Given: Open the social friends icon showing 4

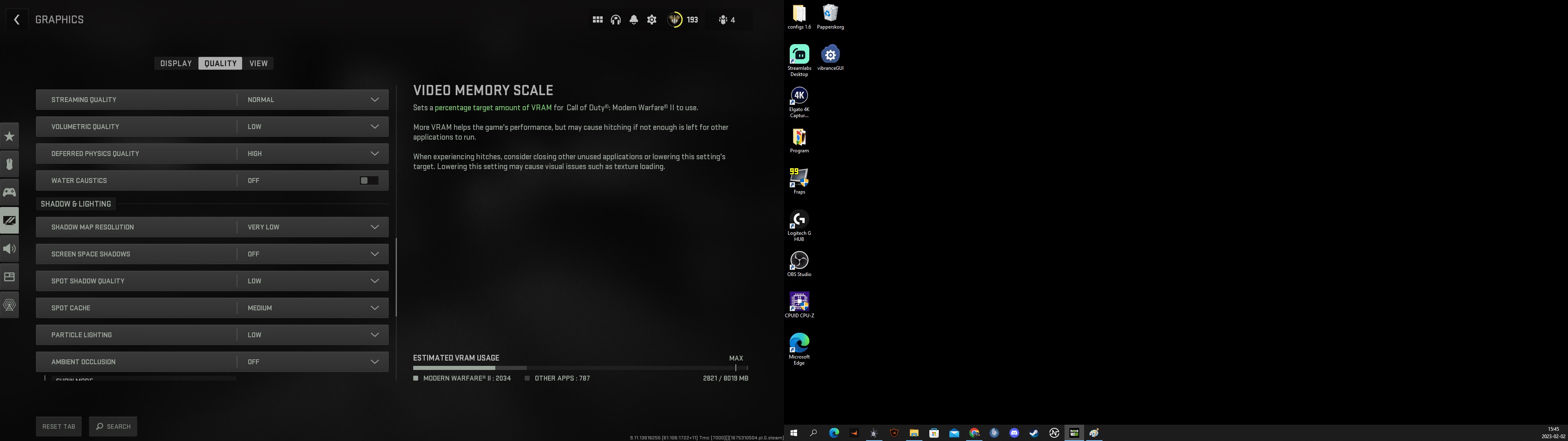Looking at the screenshot, I should click(x=727, y=20).
